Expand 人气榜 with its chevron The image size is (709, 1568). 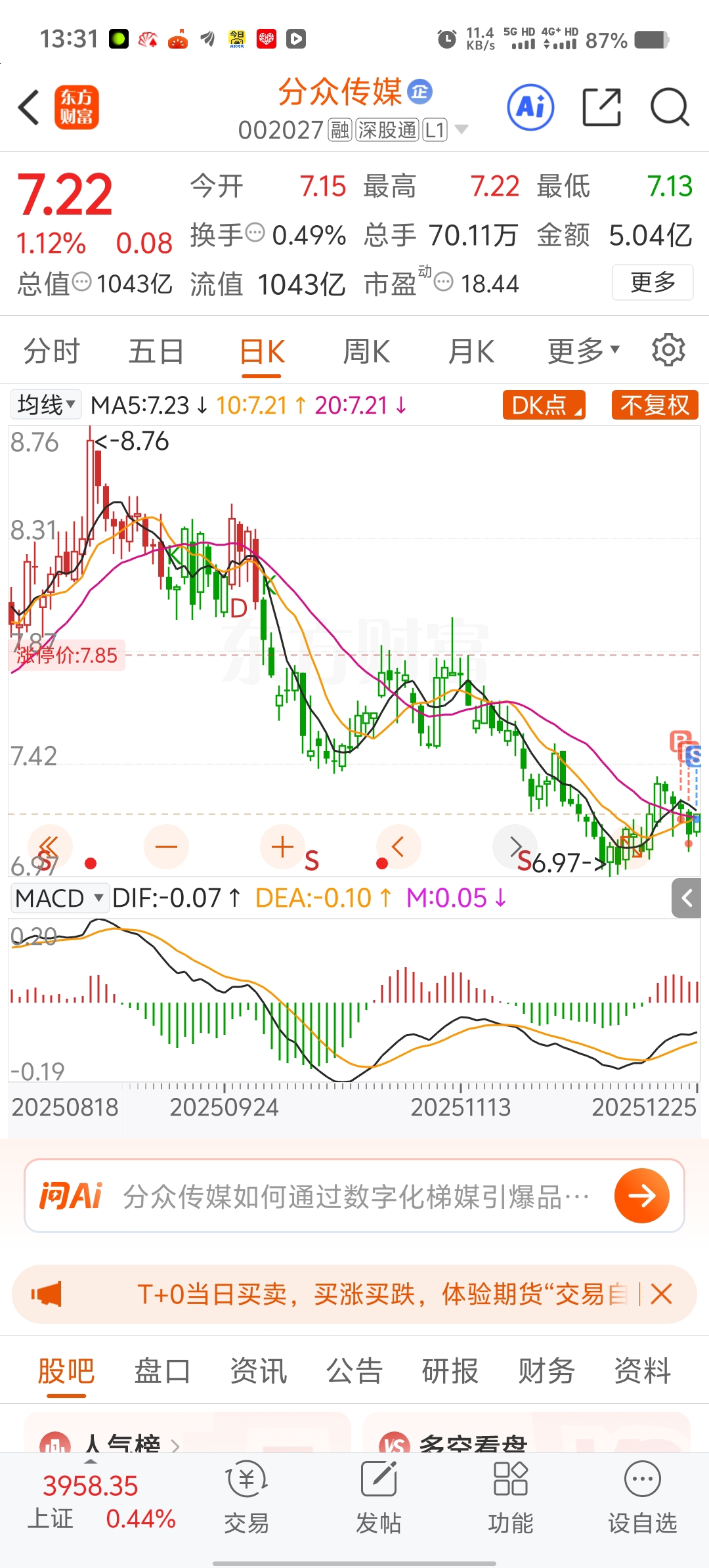pos(175,1445)
